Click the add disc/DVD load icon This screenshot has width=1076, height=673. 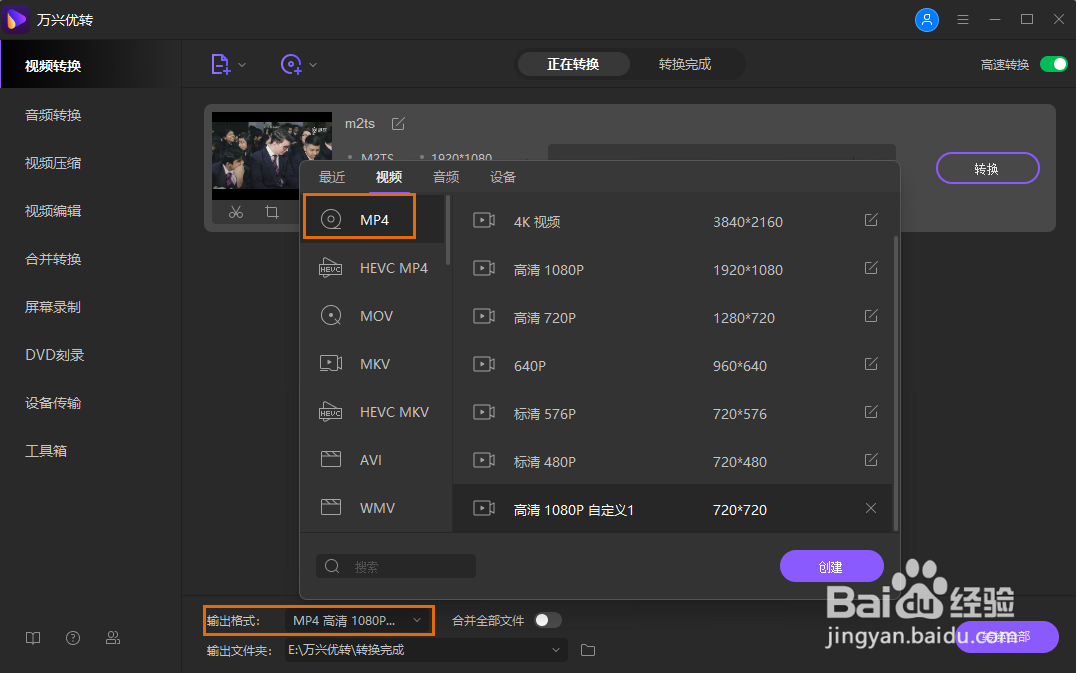(291, 64)
